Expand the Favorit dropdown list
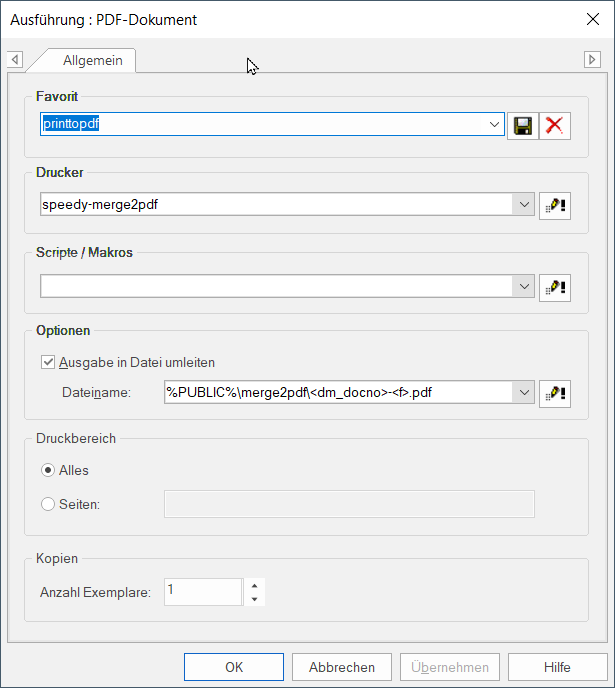615x688 pixels. pyautogui.click(x=495, y=125)
